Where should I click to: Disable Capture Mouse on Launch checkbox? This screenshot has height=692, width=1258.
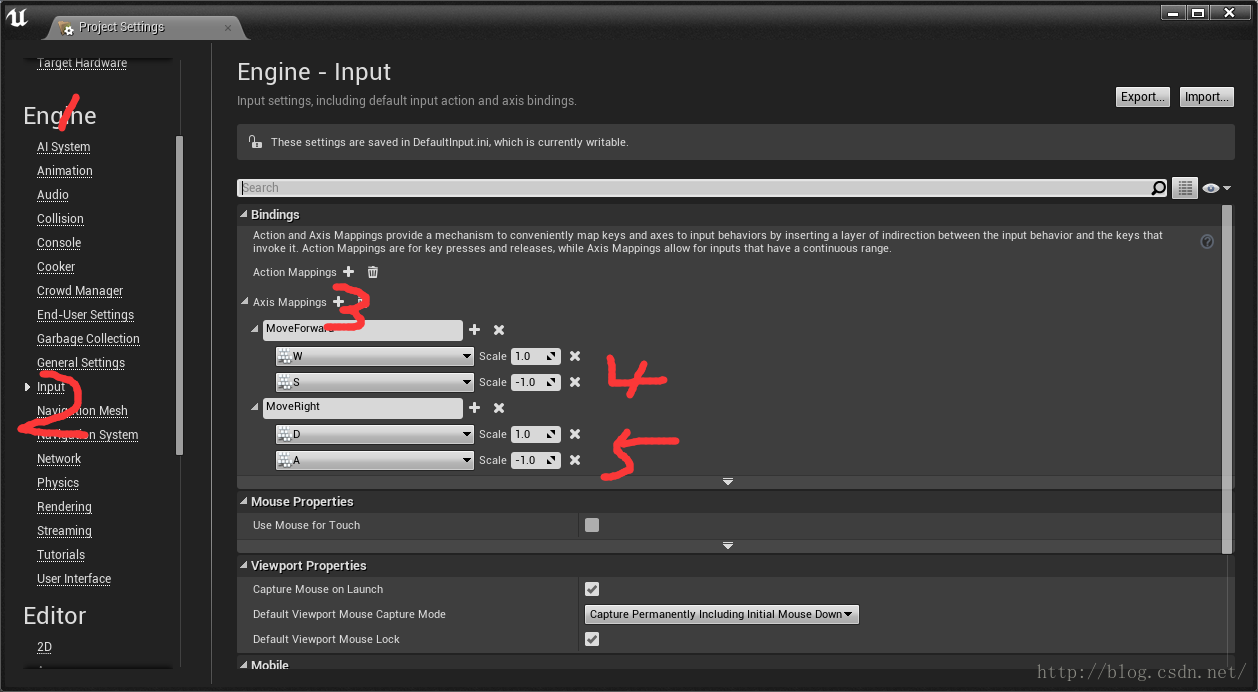[x=592, y=589]
